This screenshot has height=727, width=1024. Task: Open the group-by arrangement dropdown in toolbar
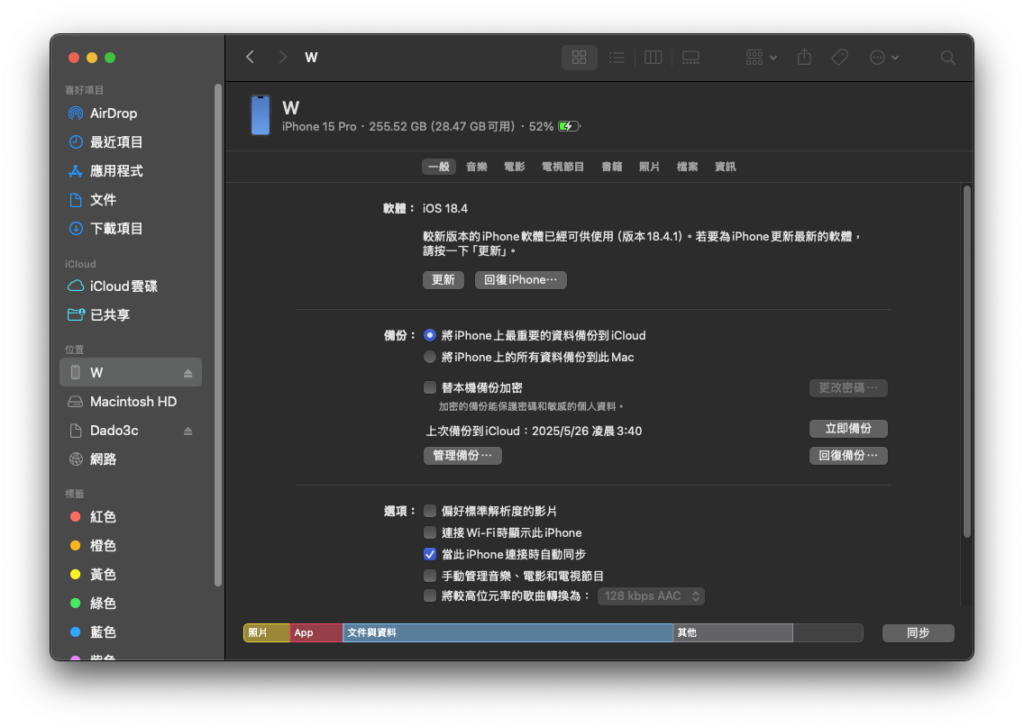click(761, 57)
